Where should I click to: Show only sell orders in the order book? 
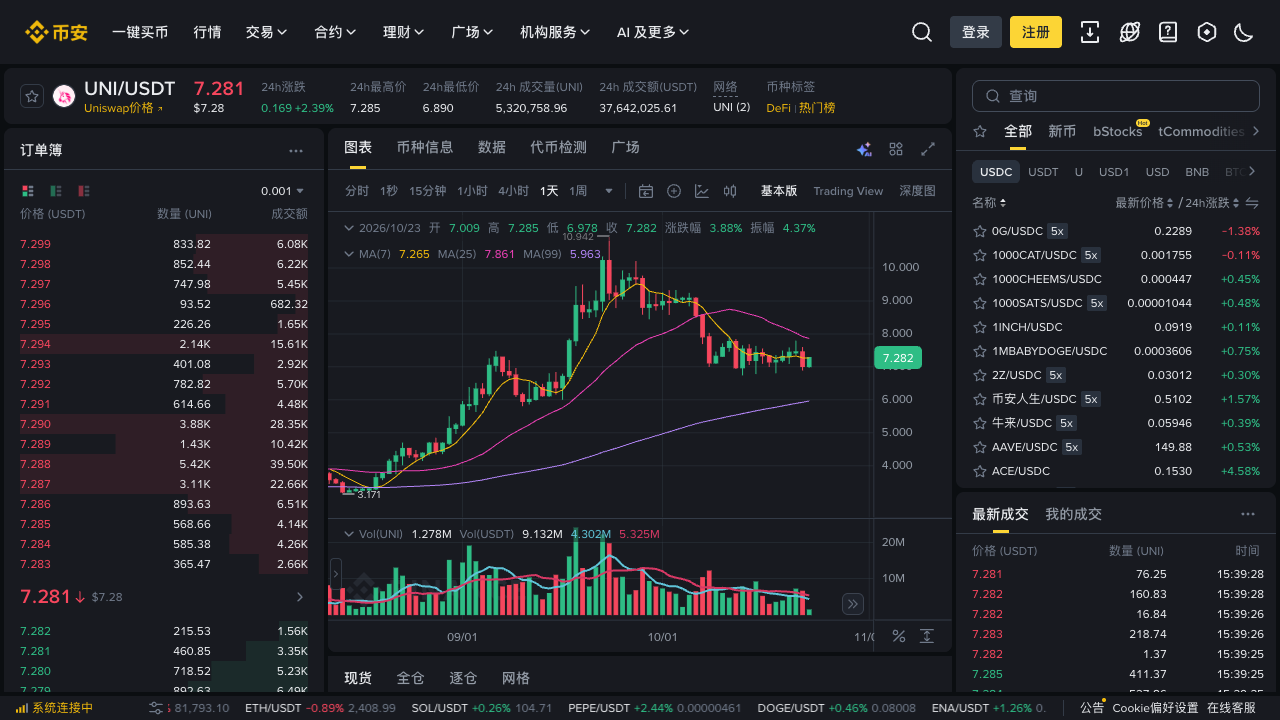click(x=84, y=191)
